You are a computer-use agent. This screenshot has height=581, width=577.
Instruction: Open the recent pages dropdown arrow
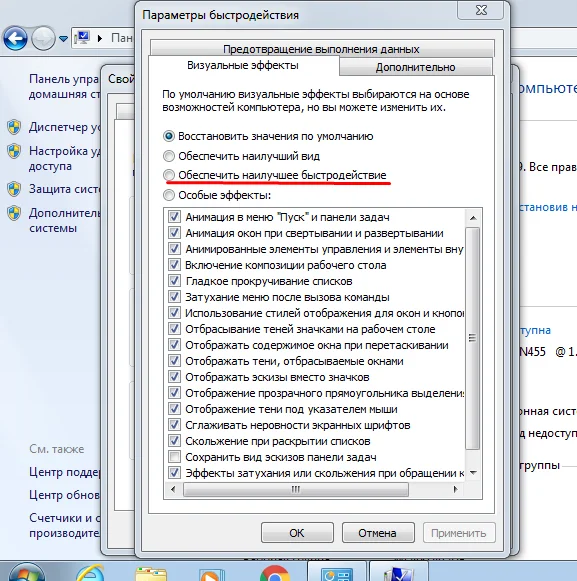[x=63, y=39]
